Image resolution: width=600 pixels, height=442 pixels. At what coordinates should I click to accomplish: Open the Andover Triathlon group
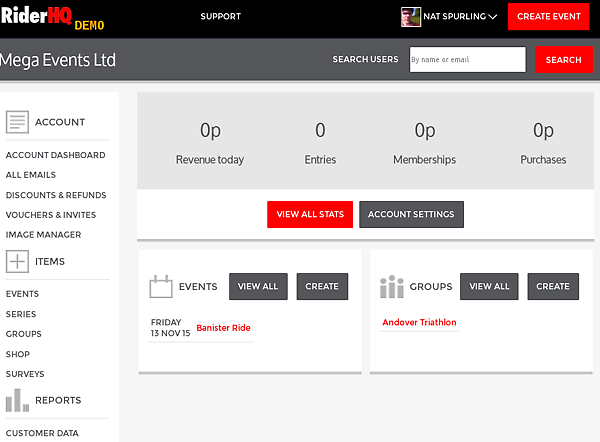click(419, 322)
